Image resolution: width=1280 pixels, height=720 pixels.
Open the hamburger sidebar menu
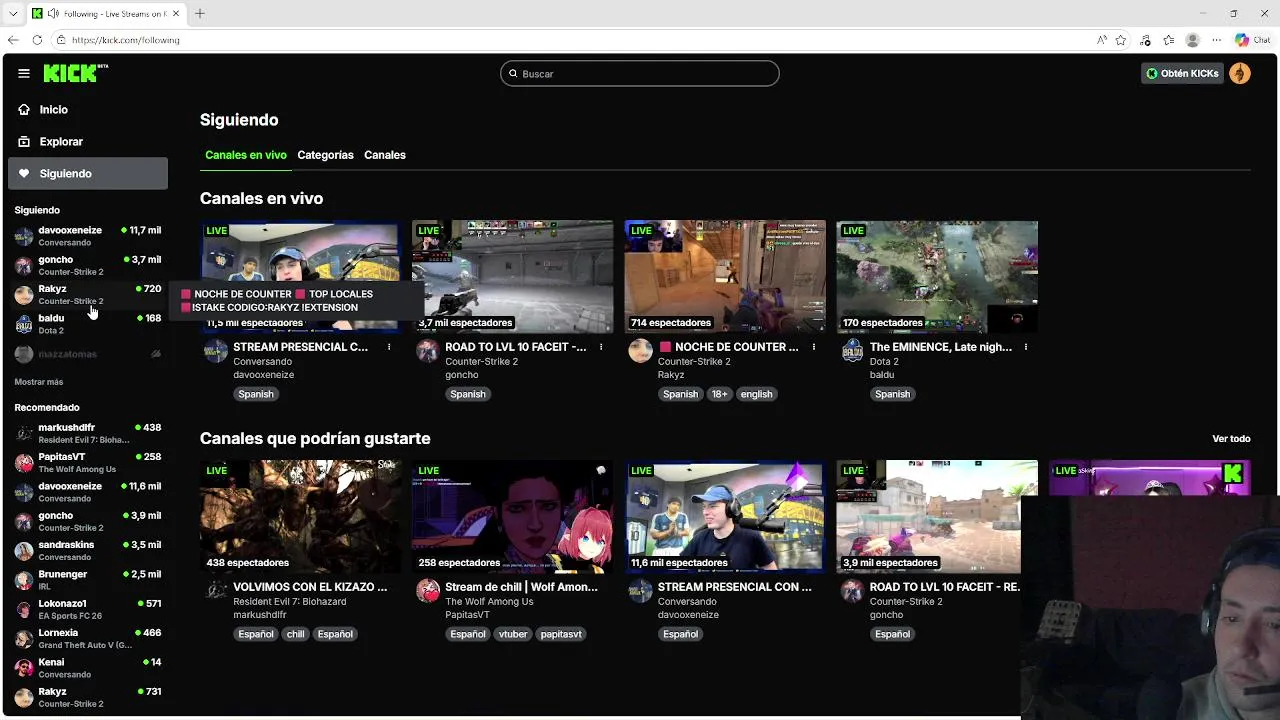(24, 73)
